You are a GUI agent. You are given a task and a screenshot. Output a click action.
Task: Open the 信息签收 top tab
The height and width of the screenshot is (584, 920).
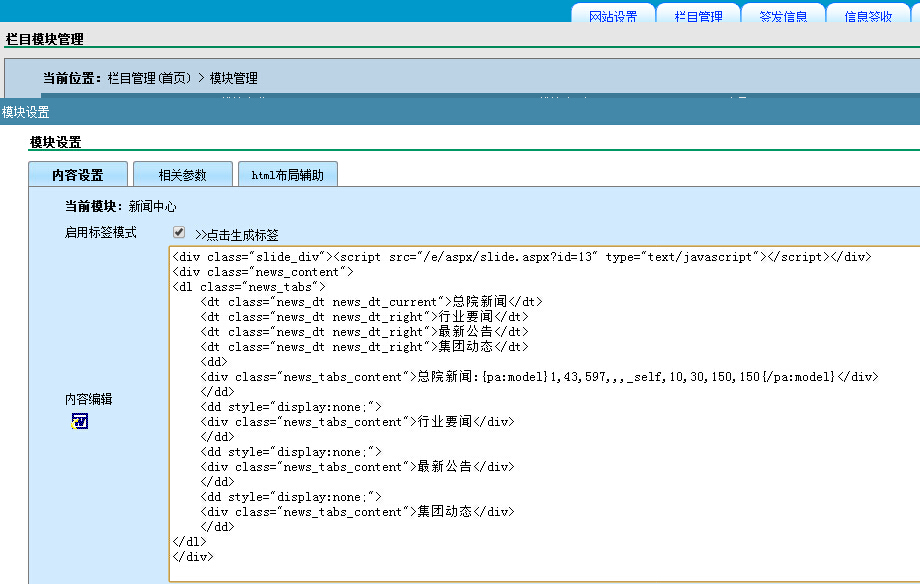(868, 16)
